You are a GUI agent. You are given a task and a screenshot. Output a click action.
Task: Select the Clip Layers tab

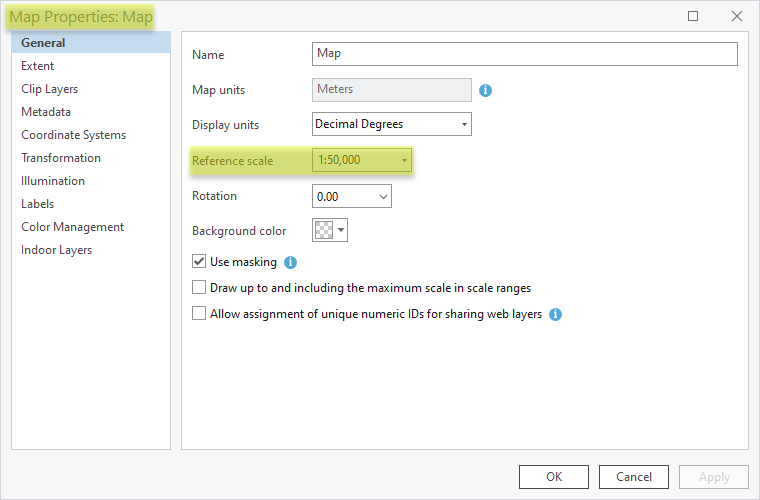coord(50,89)
